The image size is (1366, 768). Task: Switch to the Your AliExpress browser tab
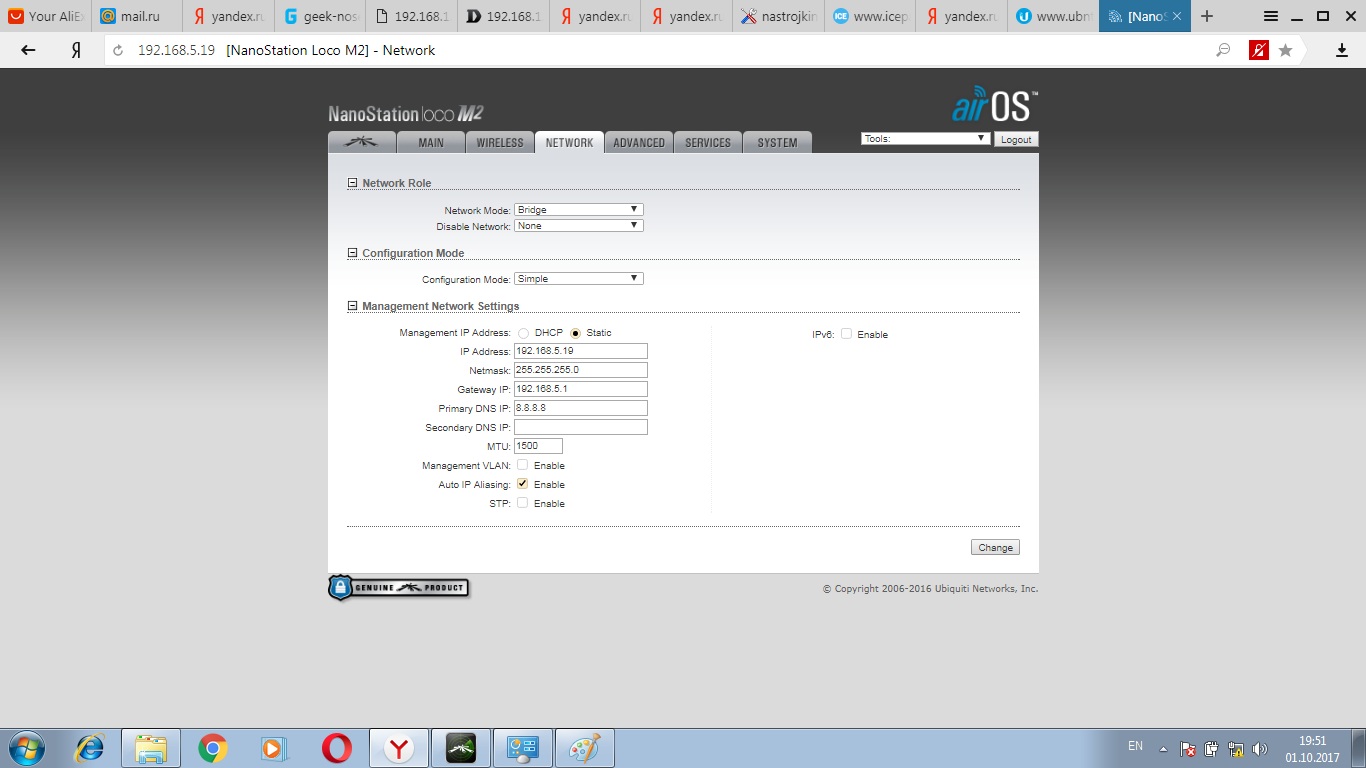[x=46, y=16]
